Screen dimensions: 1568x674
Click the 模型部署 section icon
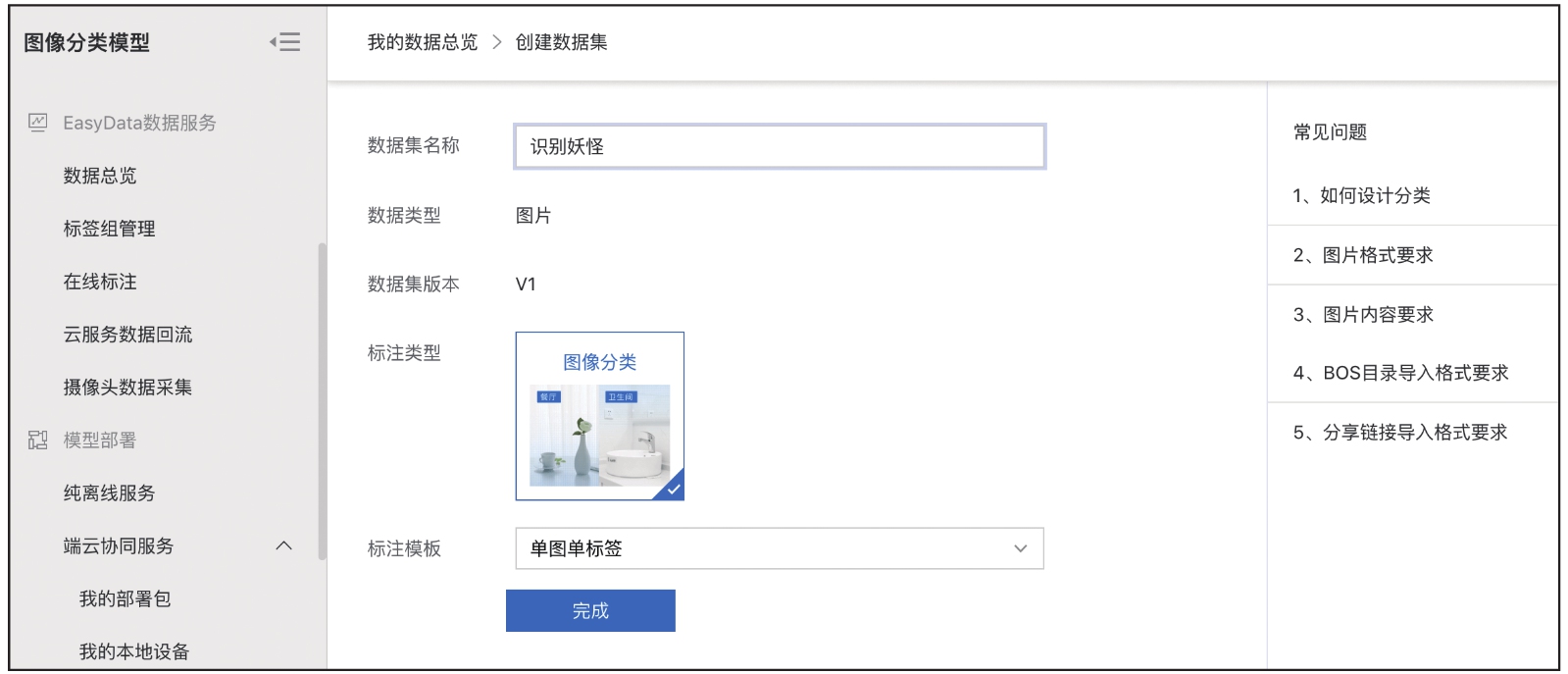[x=38, y=440]
